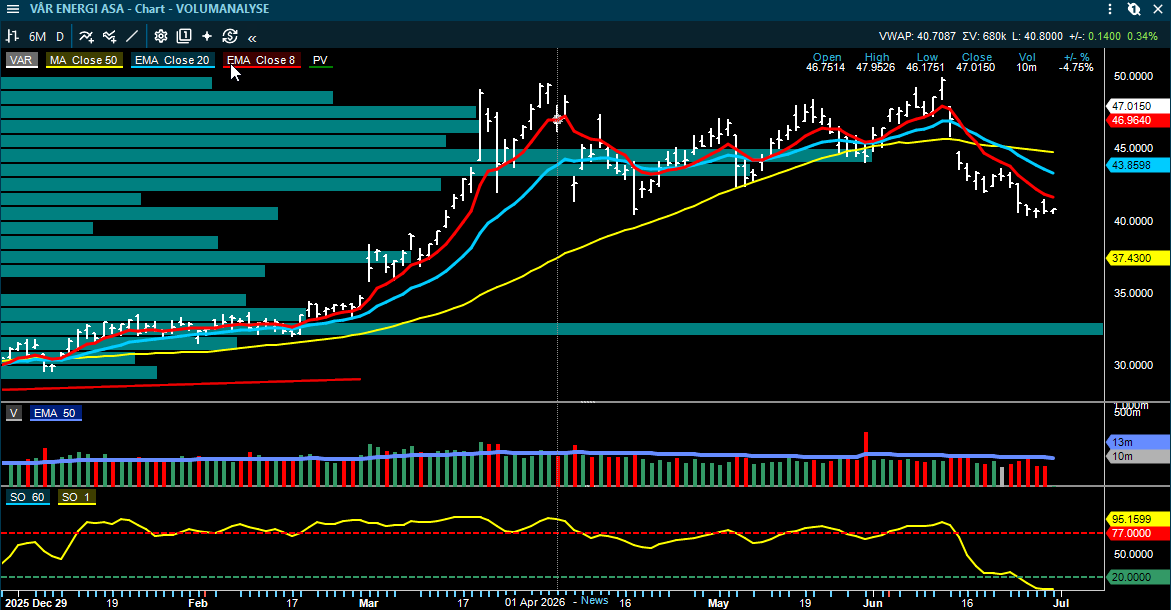Click the sparkle star toolbar icon
Viewport: 1171px width, 610px height.
207,36
